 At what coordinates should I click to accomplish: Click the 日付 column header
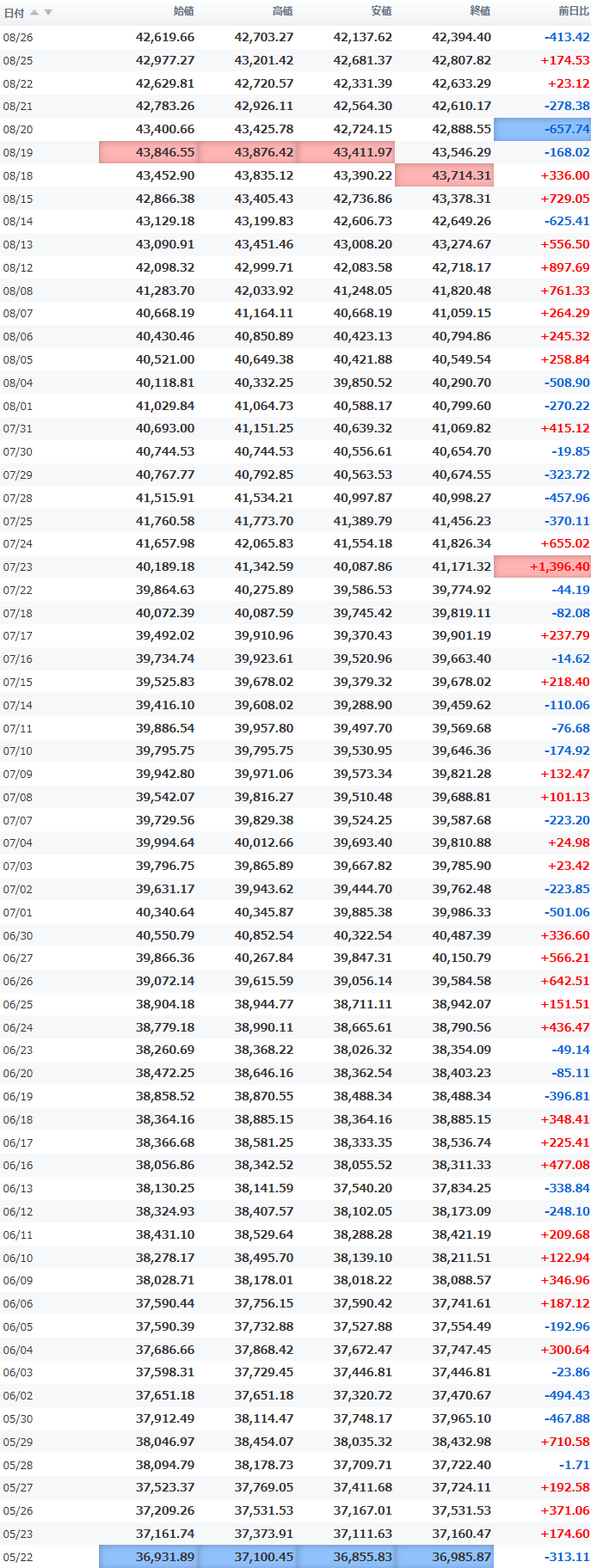tap(14, 13)
